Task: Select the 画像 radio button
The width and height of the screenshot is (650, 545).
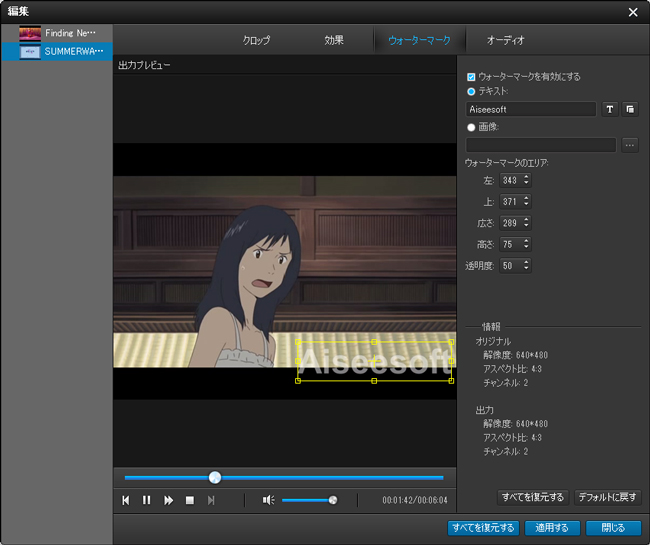Action: [472, 127]
